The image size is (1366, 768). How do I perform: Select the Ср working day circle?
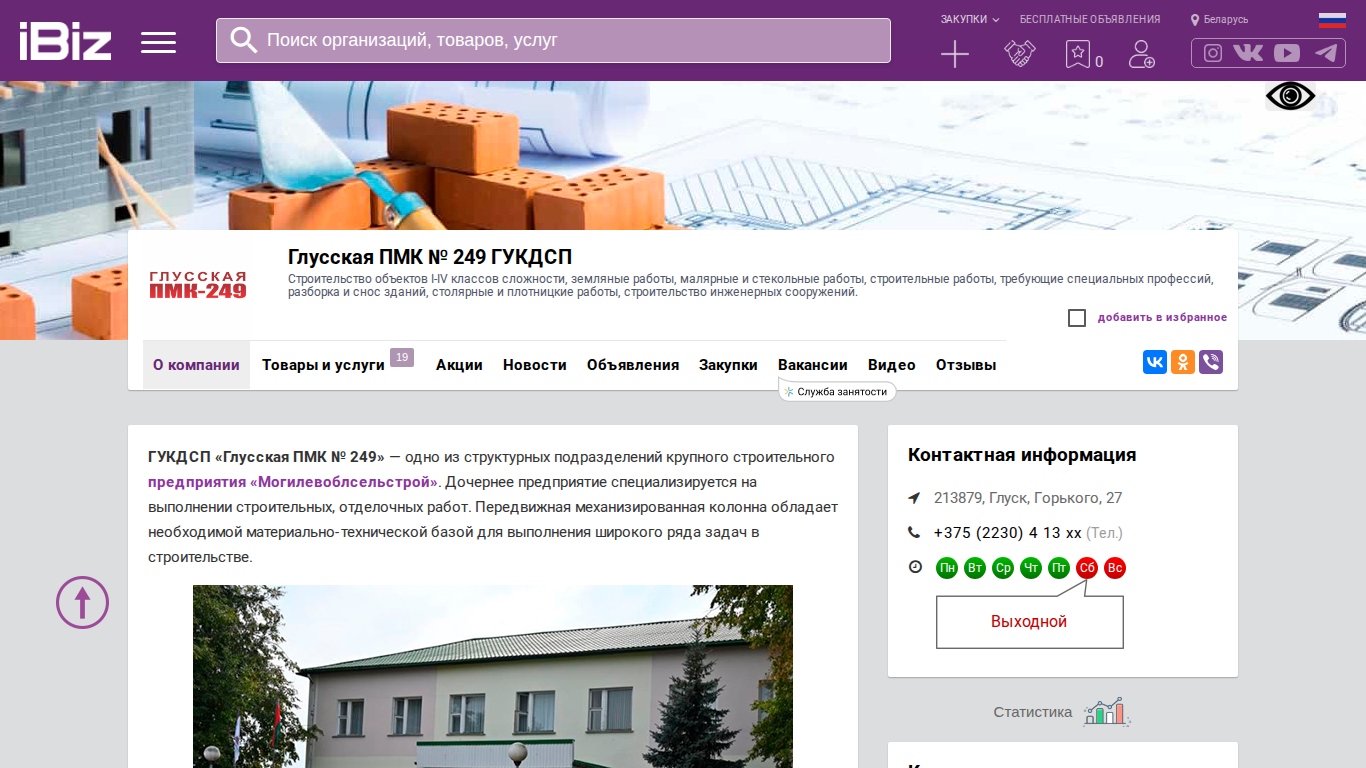click(1003, 568)
